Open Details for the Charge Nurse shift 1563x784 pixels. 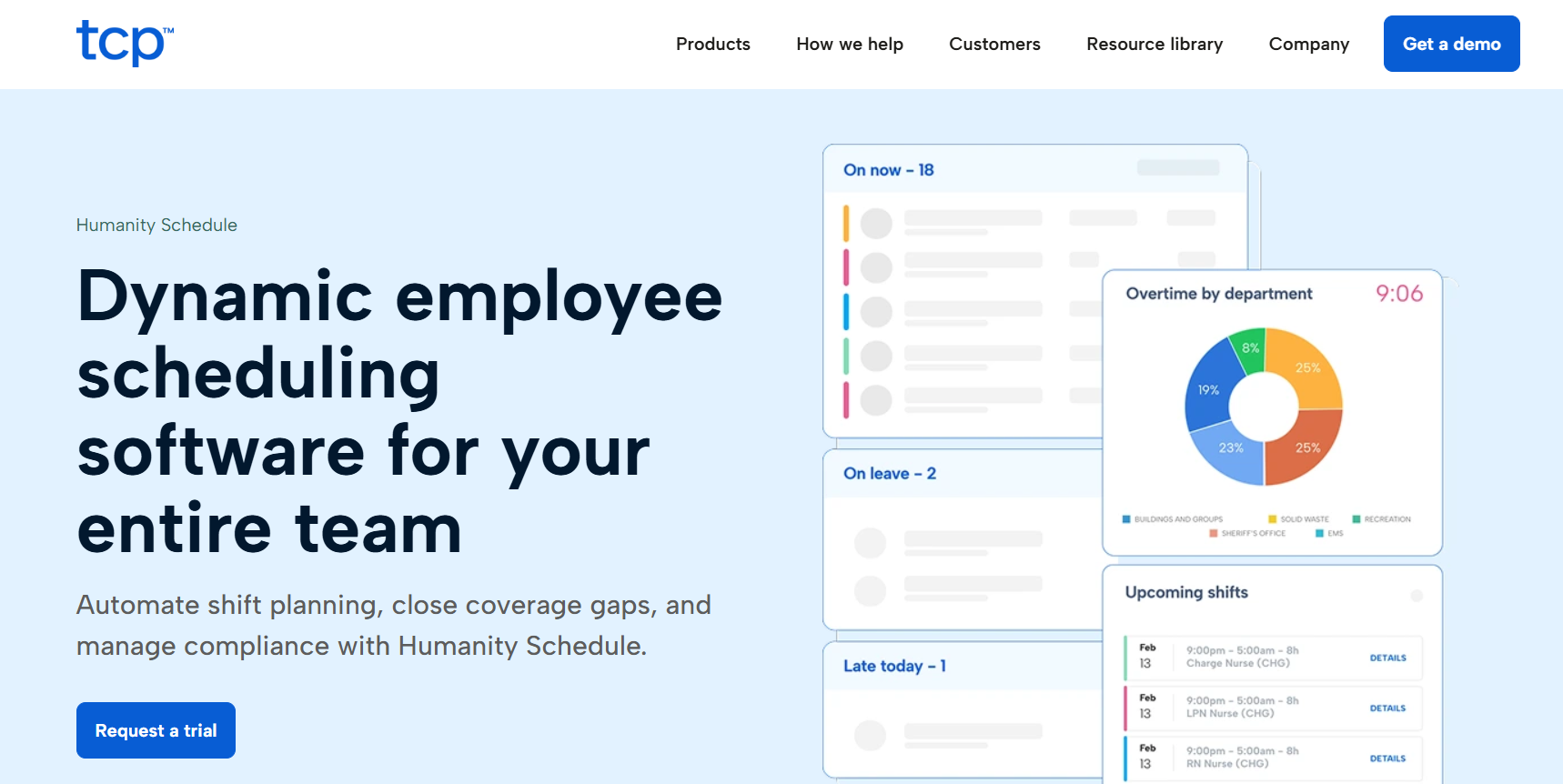(x=1387, y=658)
